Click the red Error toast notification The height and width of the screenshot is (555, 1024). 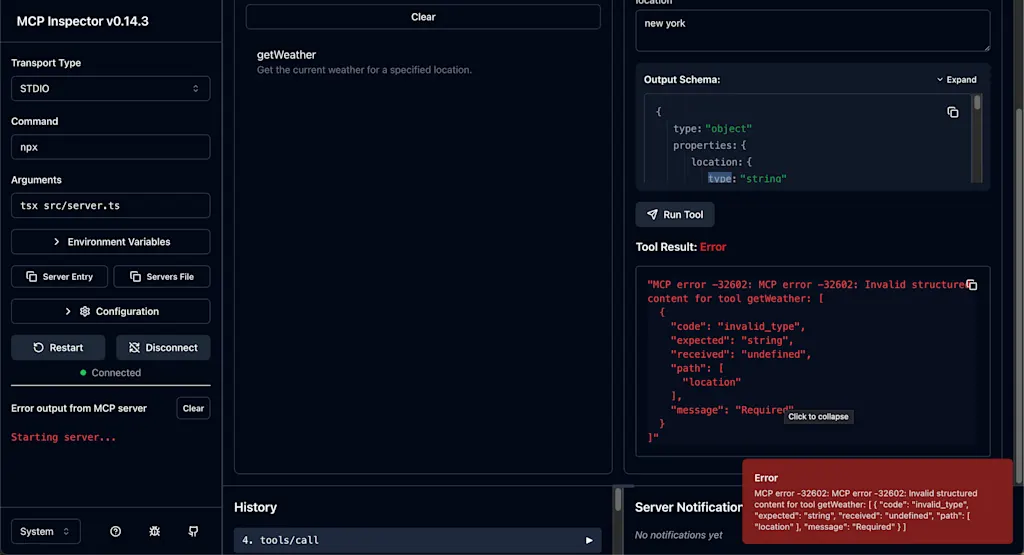click(877, 501)
